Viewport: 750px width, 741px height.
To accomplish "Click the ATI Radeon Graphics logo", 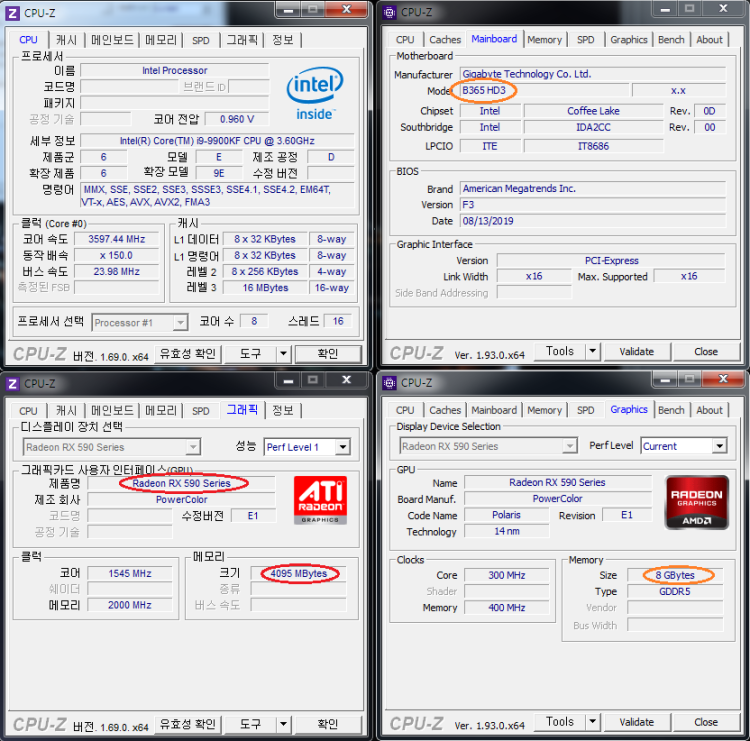I will [320, 500].
